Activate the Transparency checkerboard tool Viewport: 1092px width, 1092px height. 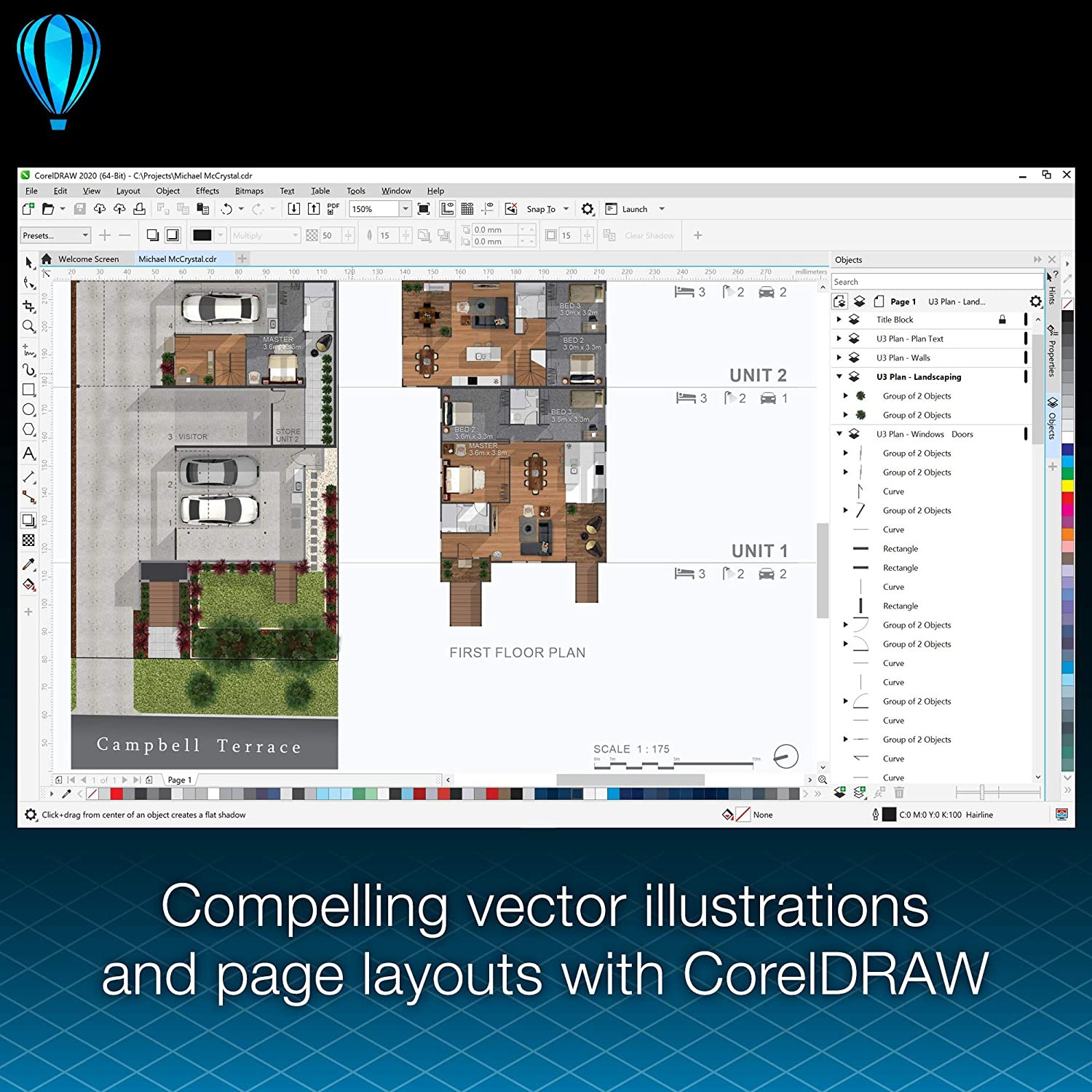[x=28, y=540]
